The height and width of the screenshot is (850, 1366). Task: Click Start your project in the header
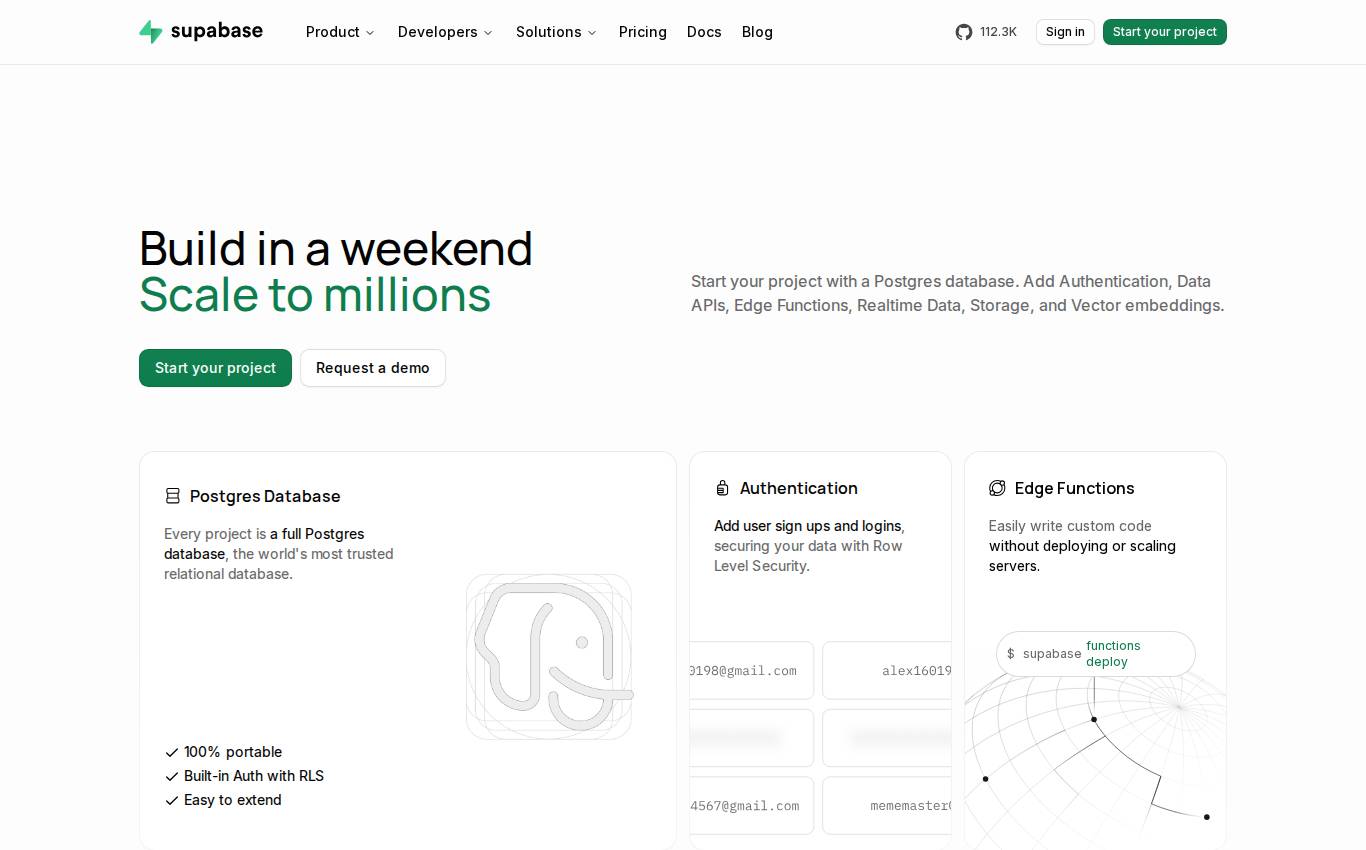point(1165,32)
